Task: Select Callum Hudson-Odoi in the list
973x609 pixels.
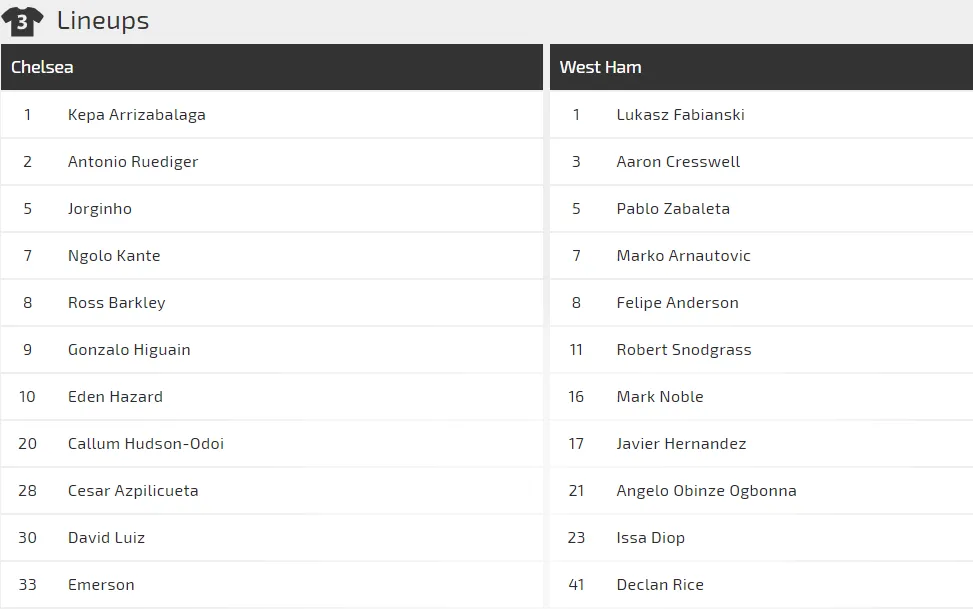Action: (x=145, y=444)
